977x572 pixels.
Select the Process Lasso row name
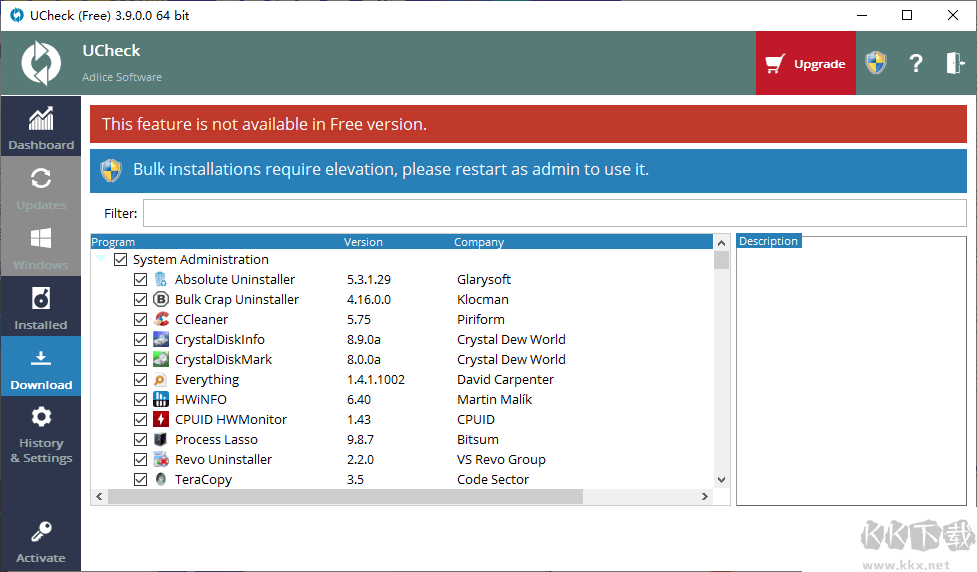tap(216, 439)
